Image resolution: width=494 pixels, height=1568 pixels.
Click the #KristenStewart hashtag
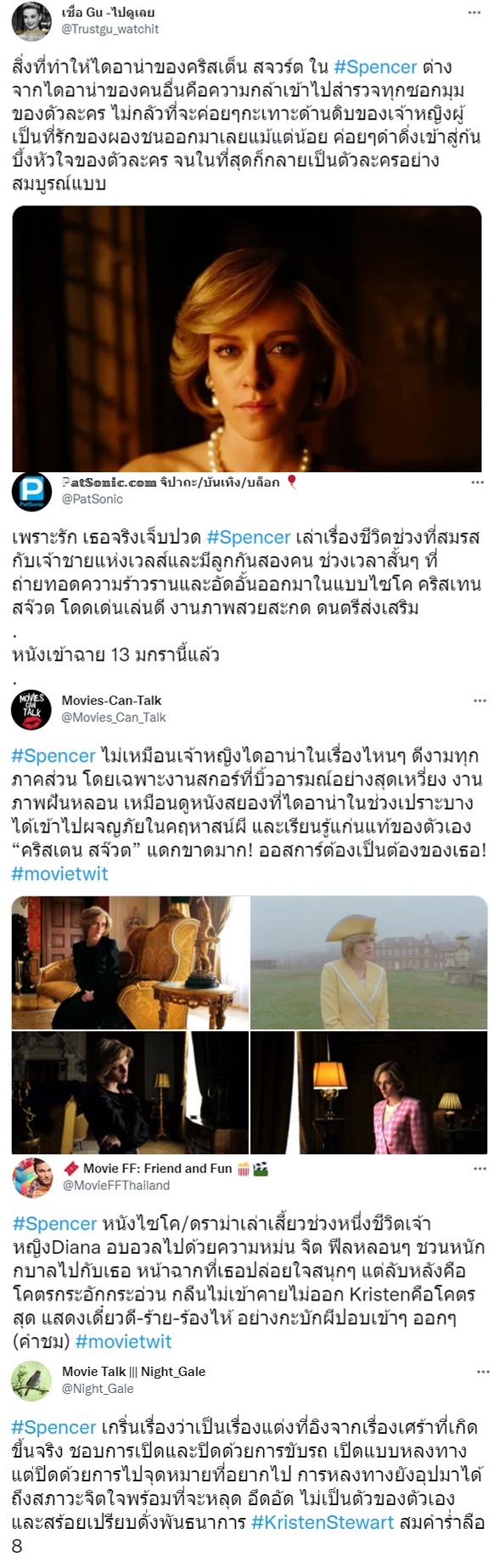323,1522
